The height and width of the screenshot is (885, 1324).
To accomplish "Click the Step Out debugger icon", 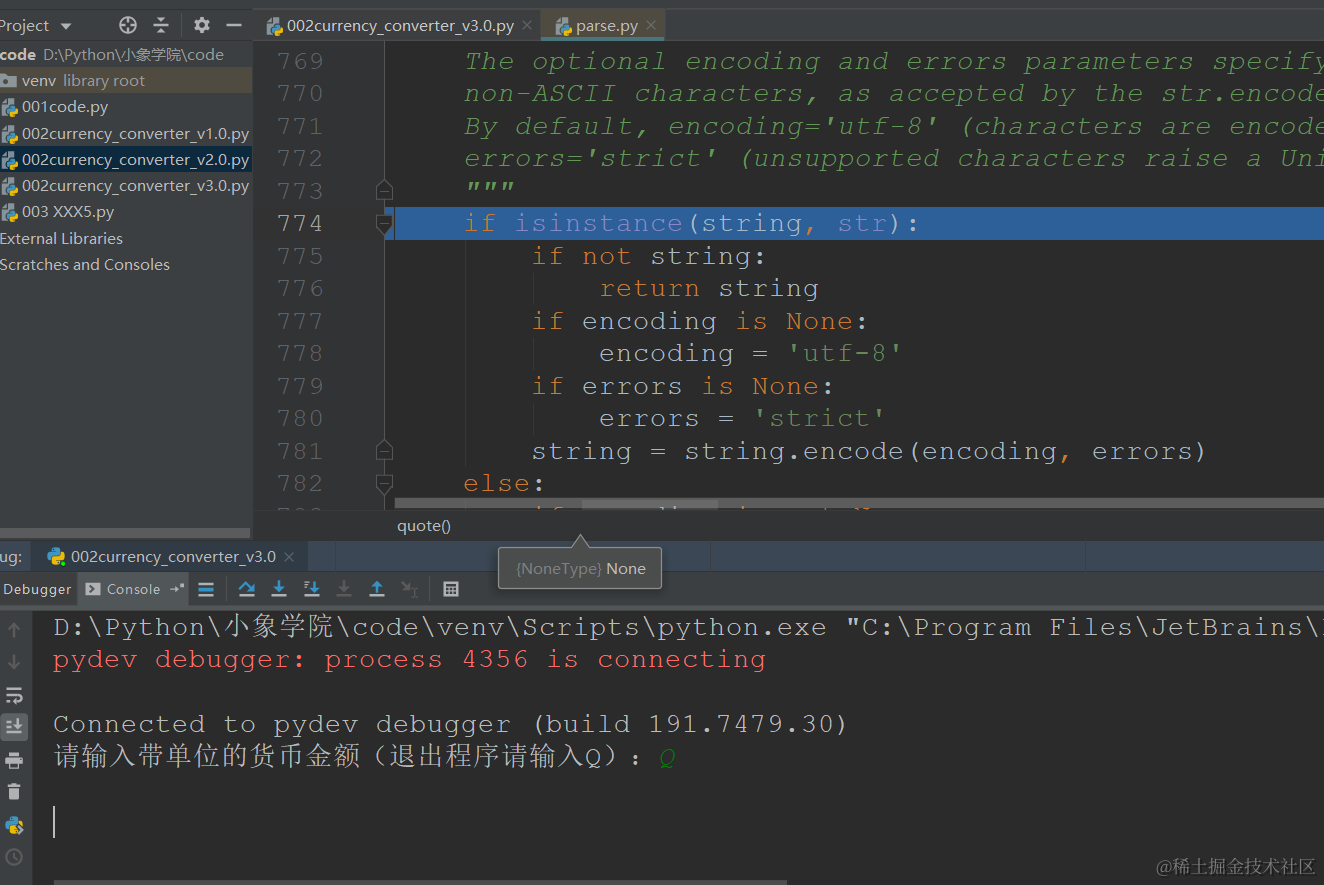I will click(377, 589).
